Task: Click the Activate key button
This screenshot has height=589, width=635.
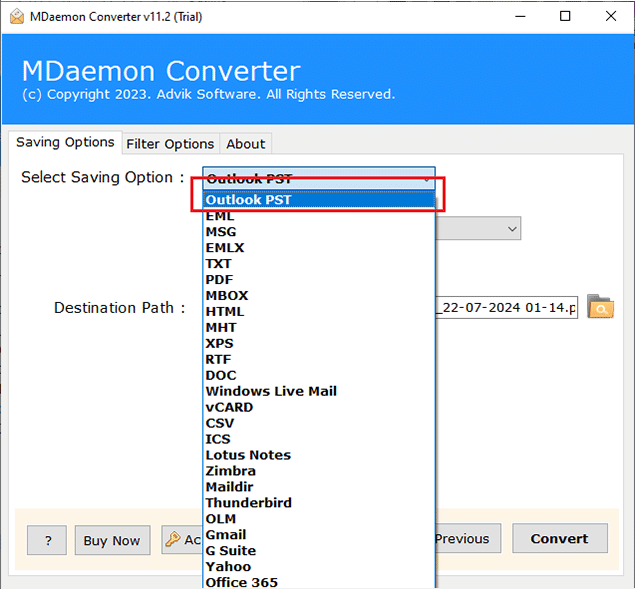Action: point(182,540)
